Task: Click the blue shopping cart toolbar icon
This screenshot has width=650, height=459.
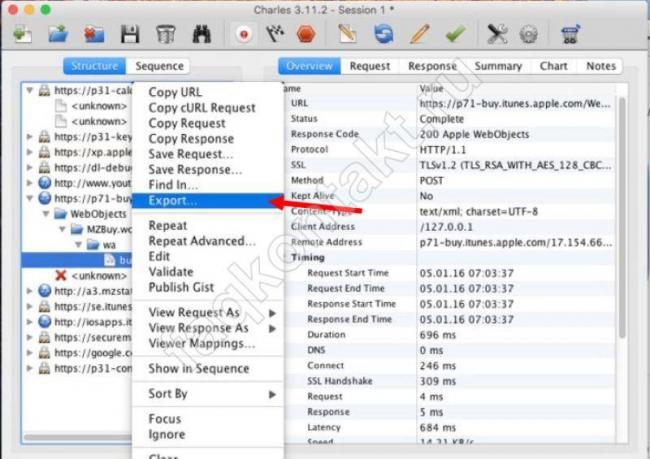Action: 570,34
